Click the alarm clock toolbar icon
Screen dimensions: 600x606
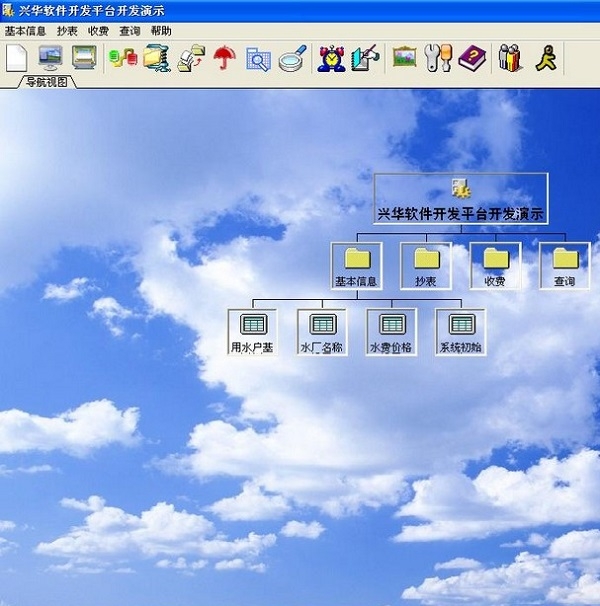[330, 58]
